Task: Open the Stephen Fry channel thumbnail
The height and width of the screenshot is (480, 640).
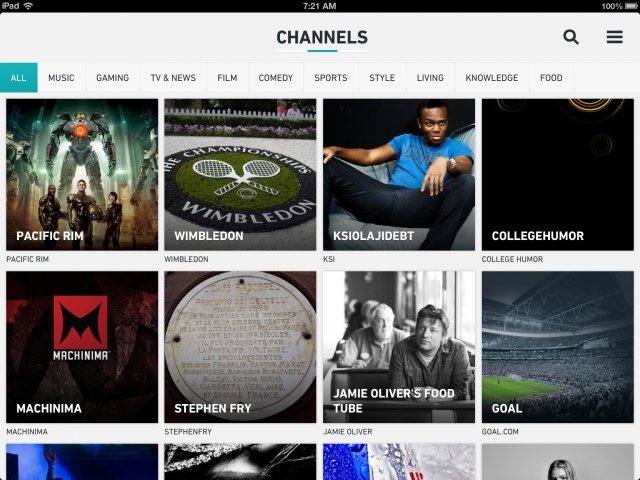Action: [x=240, y=347]
